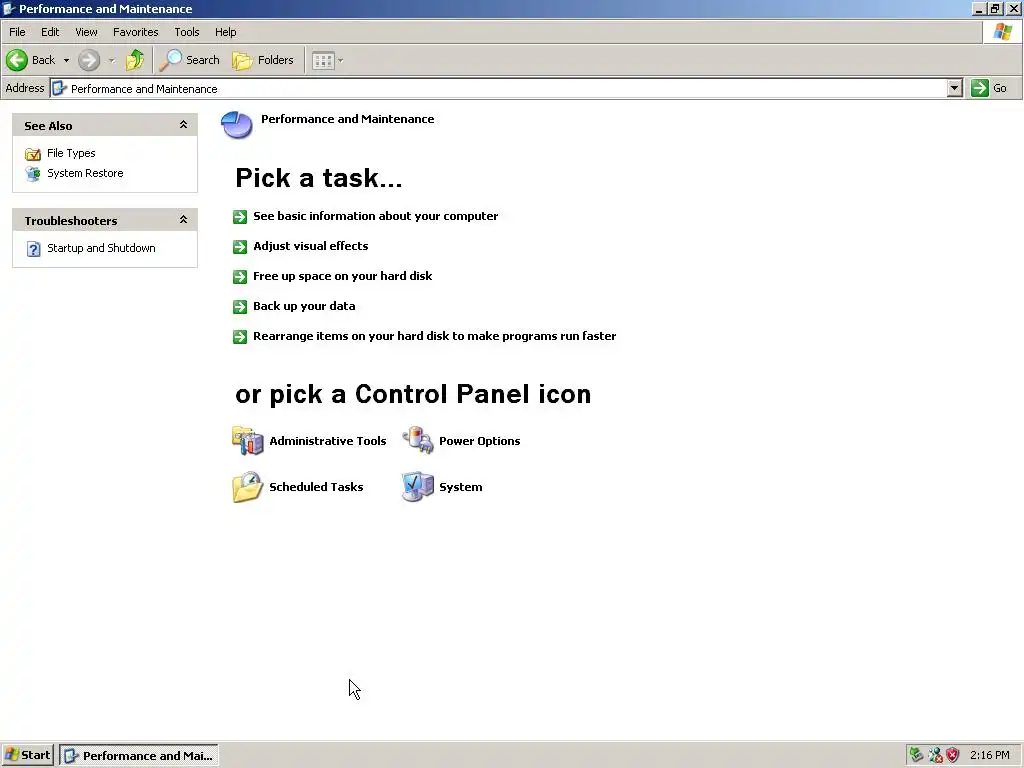
Task: Click the Safely Remove Hardware tray icon
Action: click(x=916, y=756)
